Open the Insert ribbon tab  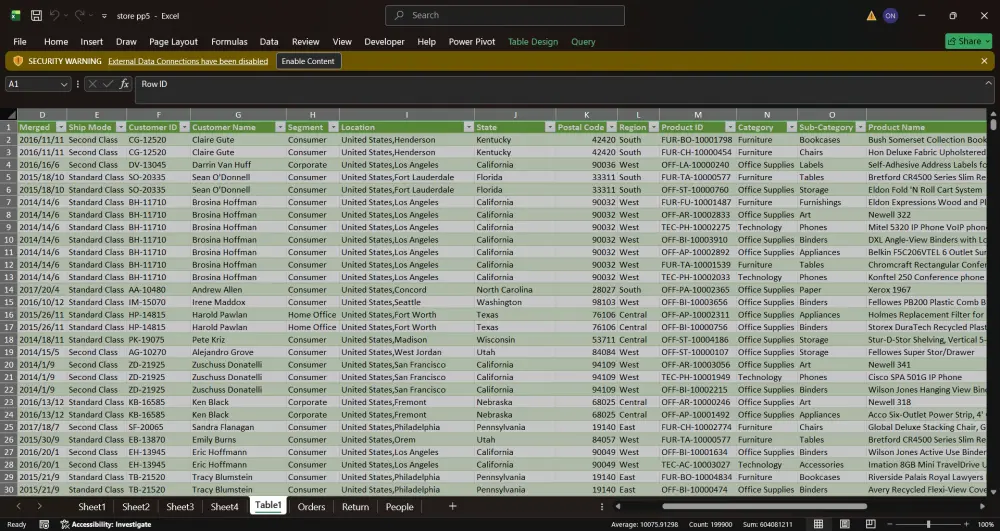tap(91, 41)
